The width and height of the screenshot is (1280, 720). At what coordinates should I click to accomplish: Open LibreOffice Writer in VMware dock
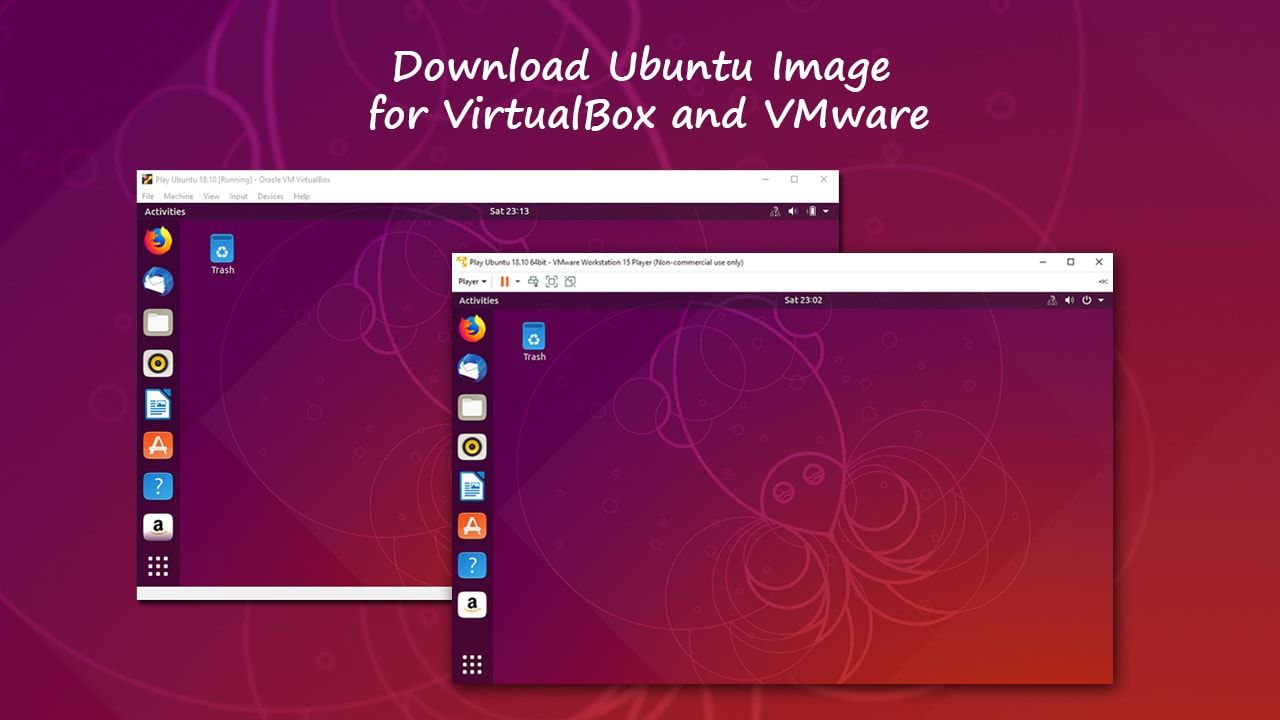[x=472, y=486]
